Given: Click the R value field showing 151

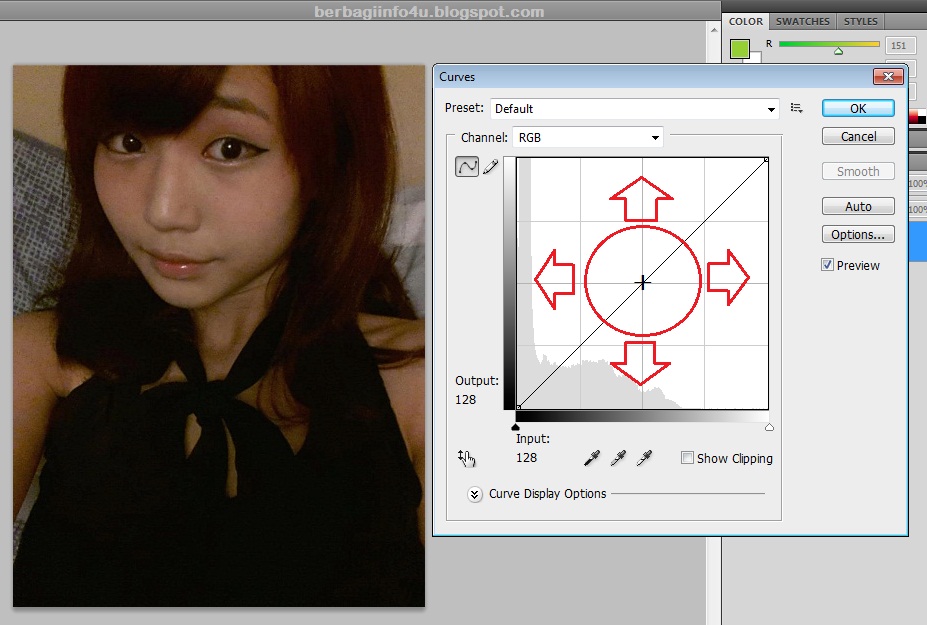Looking at the screenshot, I should click(x=899, y=46).
